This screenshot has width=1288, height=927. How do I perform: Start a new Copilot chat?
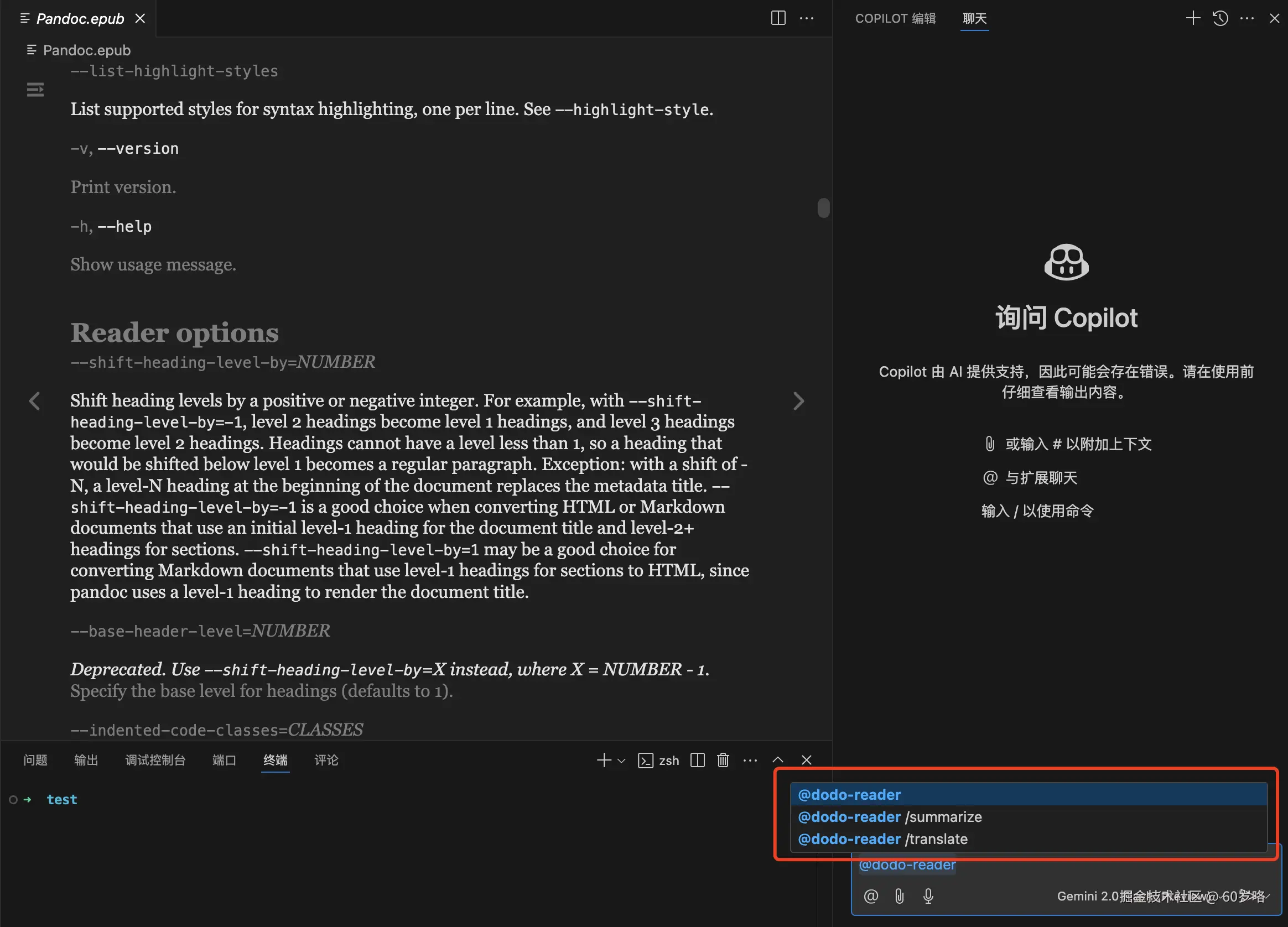[x=1193, y=18]
